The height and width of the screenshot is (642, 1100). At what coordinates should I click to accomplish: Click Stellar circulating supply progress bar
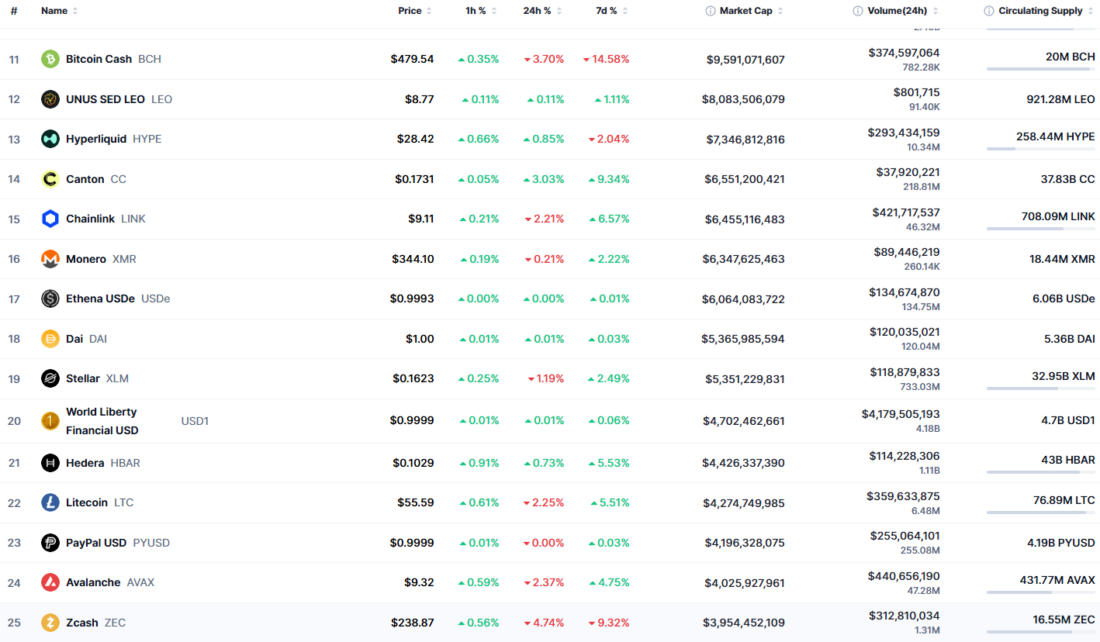[x=1040, y=388]
